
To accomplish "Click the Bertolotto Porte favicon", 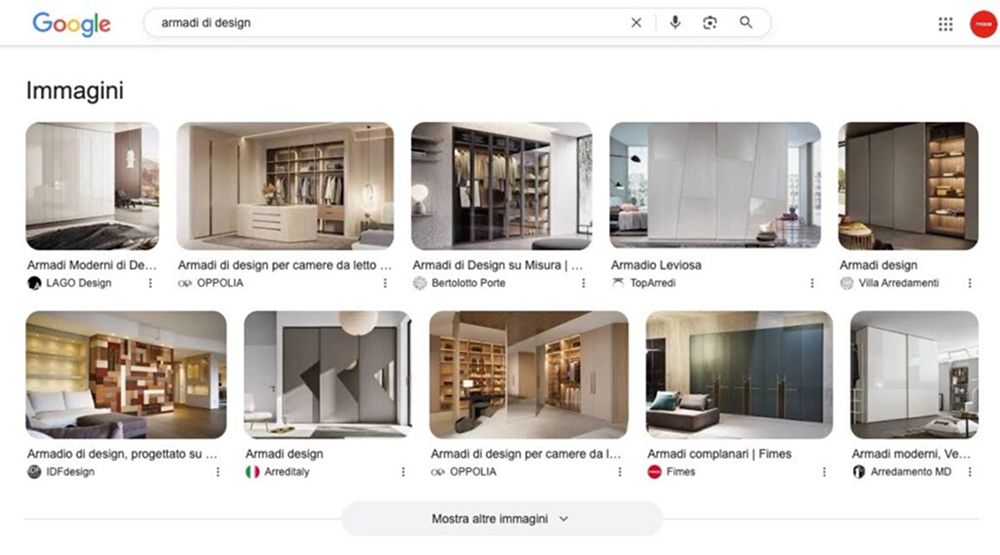I will [420, 283].
